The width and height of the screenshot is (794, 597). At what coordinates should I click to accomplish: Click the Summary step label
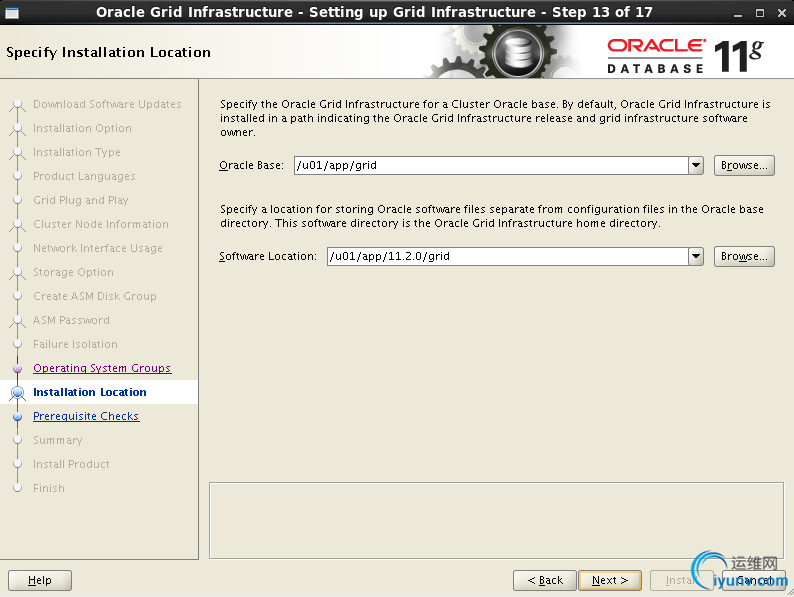pos(58,440)
